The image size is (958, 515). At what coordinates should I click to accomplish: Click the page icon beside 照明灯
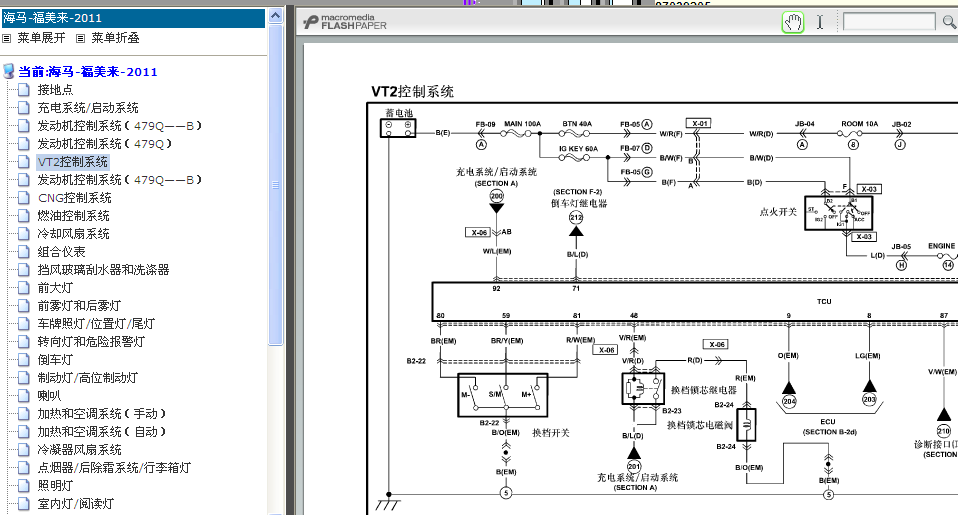click(24, 486)
